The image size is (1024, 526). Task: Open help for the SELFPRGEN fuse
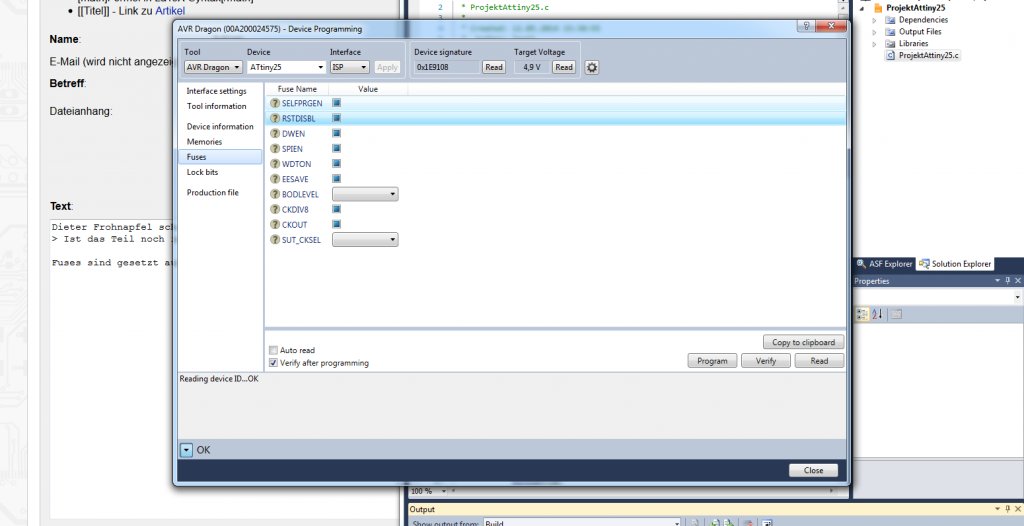pos(275,103)
